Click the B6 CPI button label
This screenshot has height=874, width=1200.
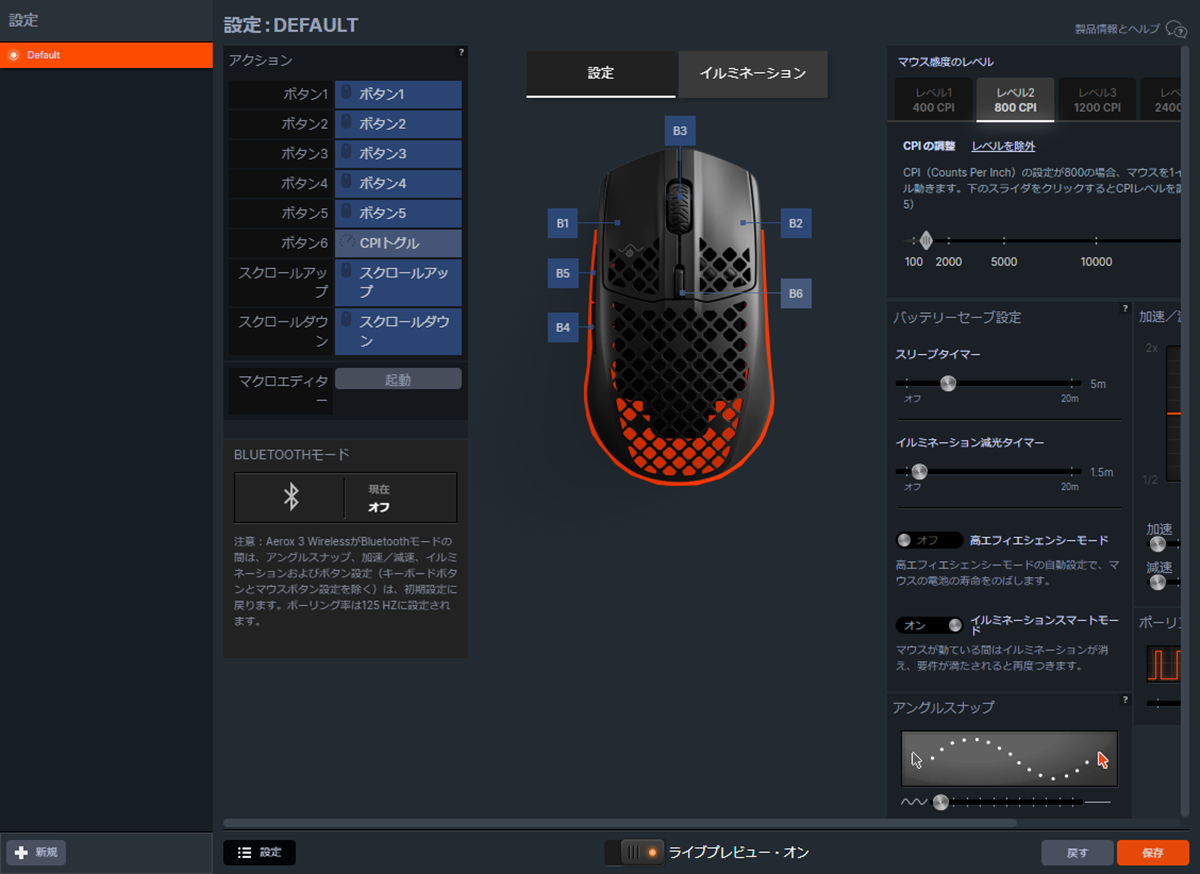[795, 294]
